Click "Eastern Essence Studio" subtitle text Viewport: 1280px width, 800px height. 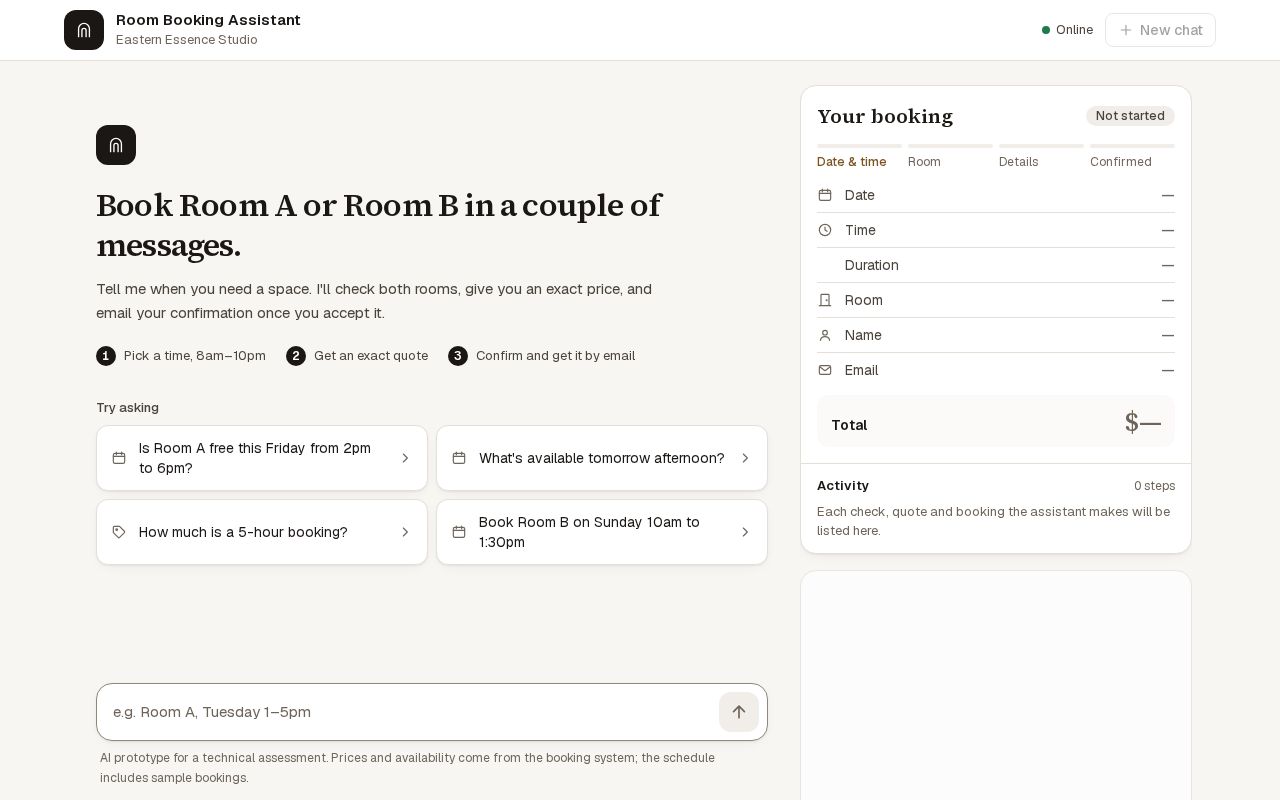187,40
